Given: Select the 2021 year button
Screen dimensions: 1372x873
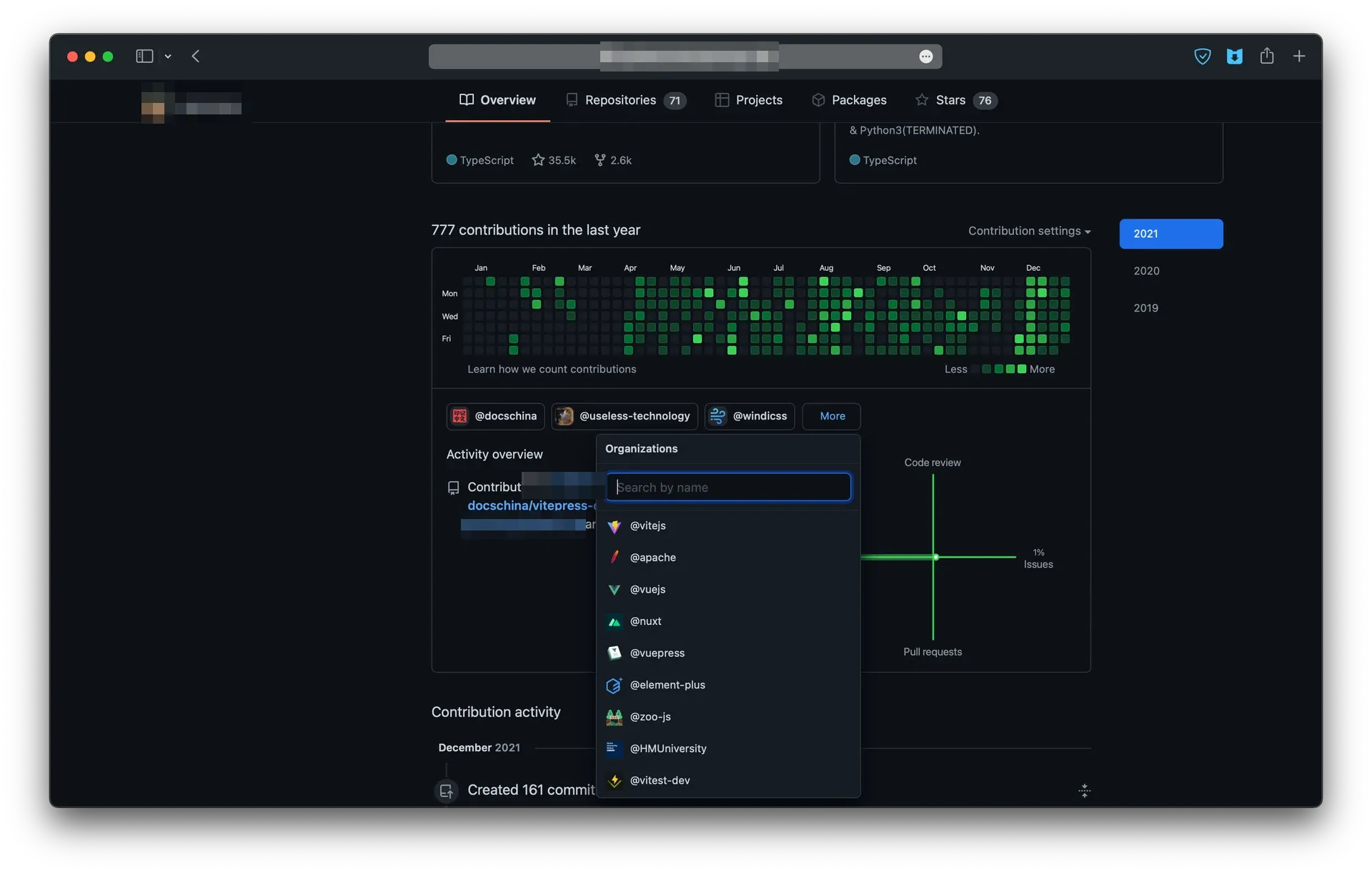Looking at the screenshot, I should click(1170, 234).
